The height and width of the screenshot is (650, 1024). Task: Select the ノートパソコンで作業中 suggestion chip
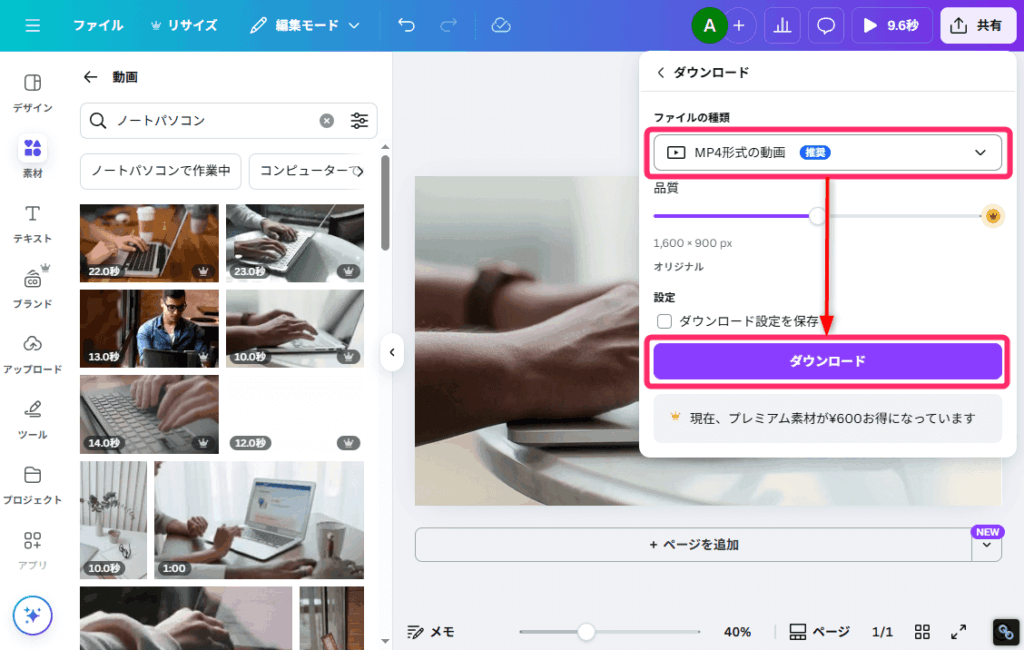coord(161,171)
